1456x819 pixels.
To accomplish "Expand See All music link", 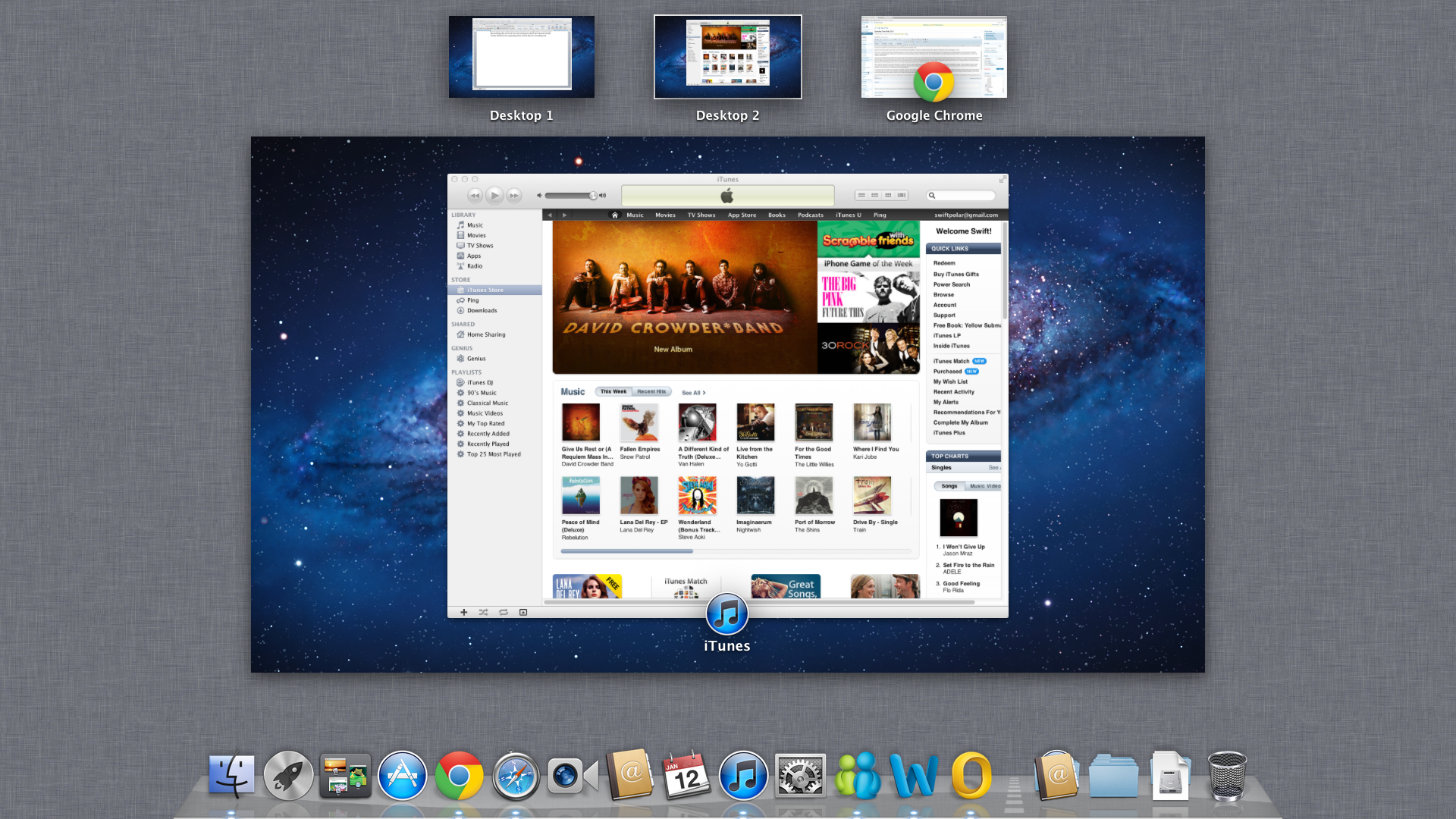I will click(693, 393).
